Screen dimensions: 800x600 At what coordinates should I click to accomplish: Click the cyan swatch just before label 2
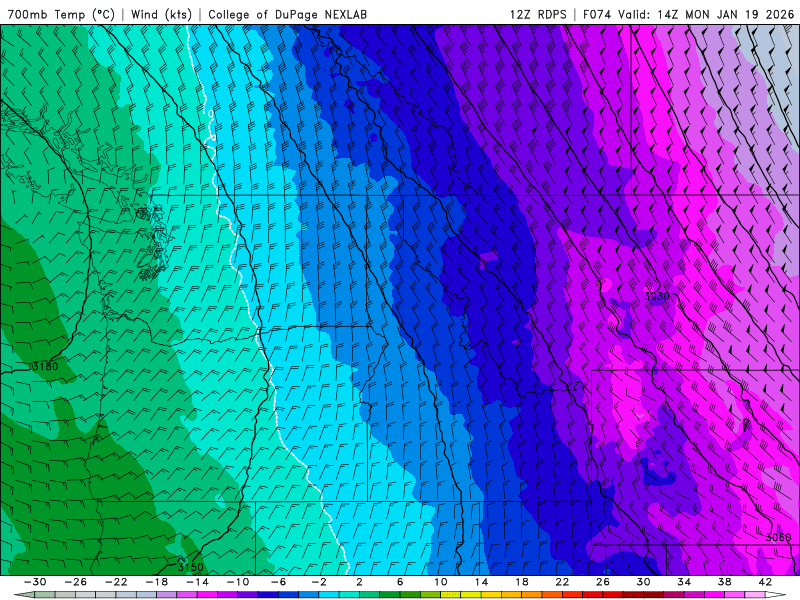349,595
